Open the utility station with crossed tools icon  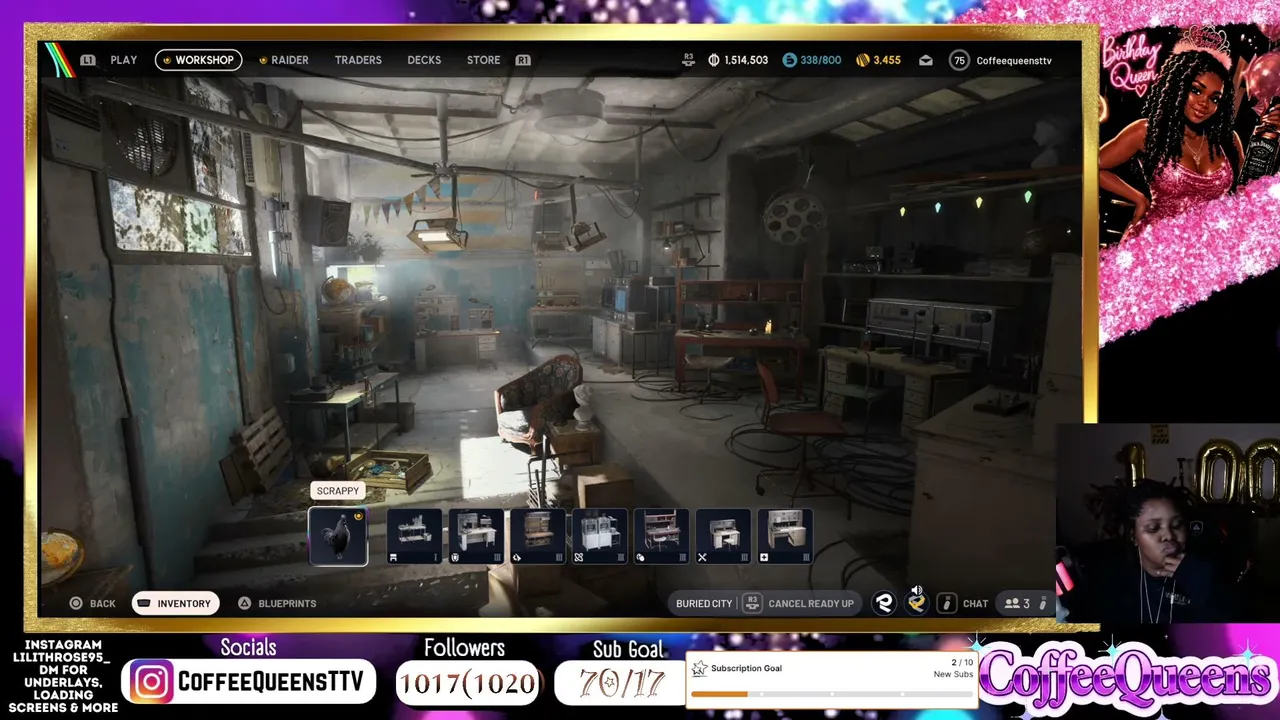[723, 536]
